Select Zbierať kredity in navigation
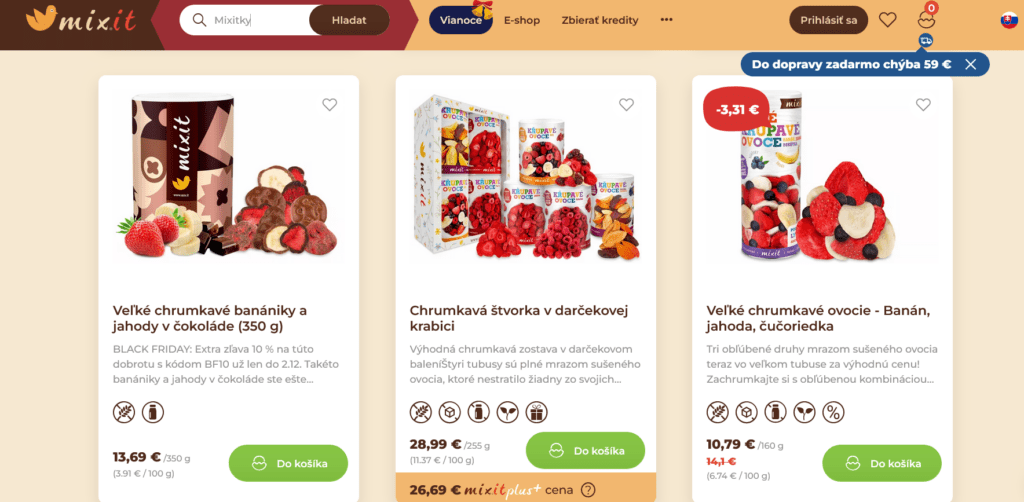 click(600, 20)
